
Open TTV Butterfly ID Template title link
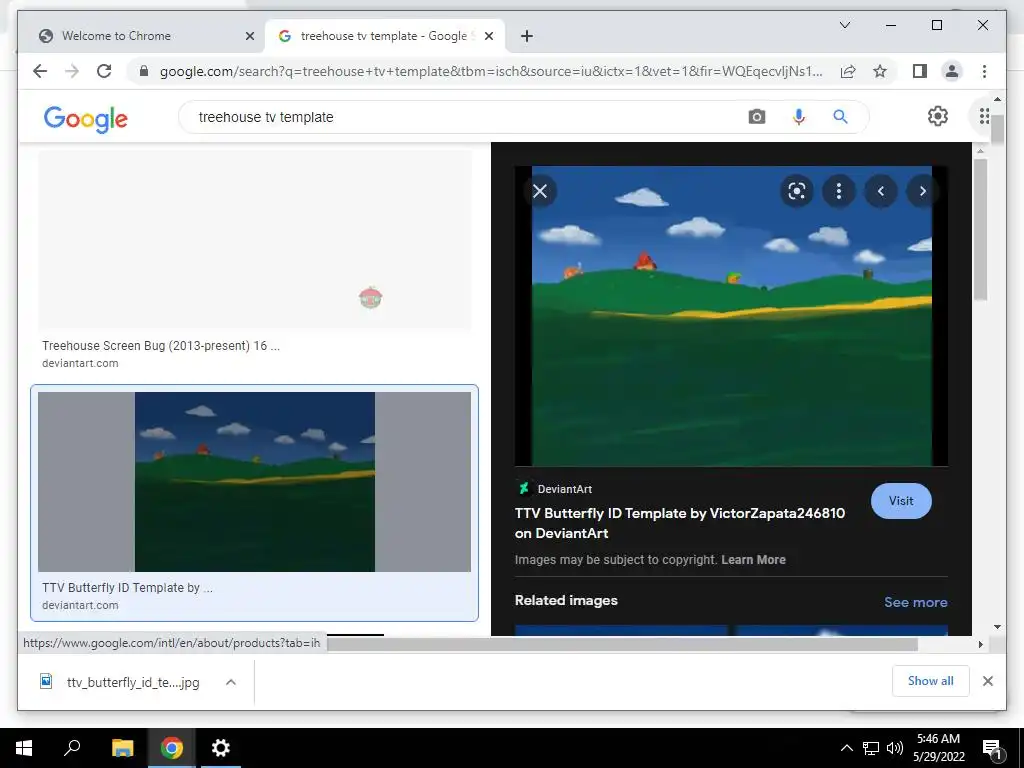[x=680, y=523]
